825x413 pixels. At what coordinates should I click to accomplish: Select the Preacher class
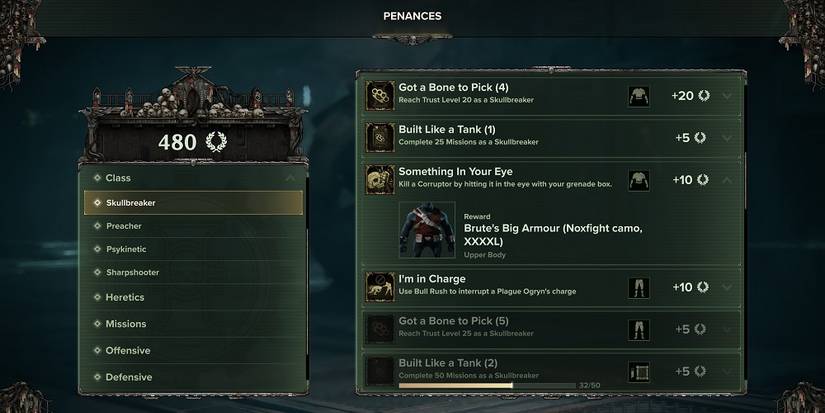124,226
